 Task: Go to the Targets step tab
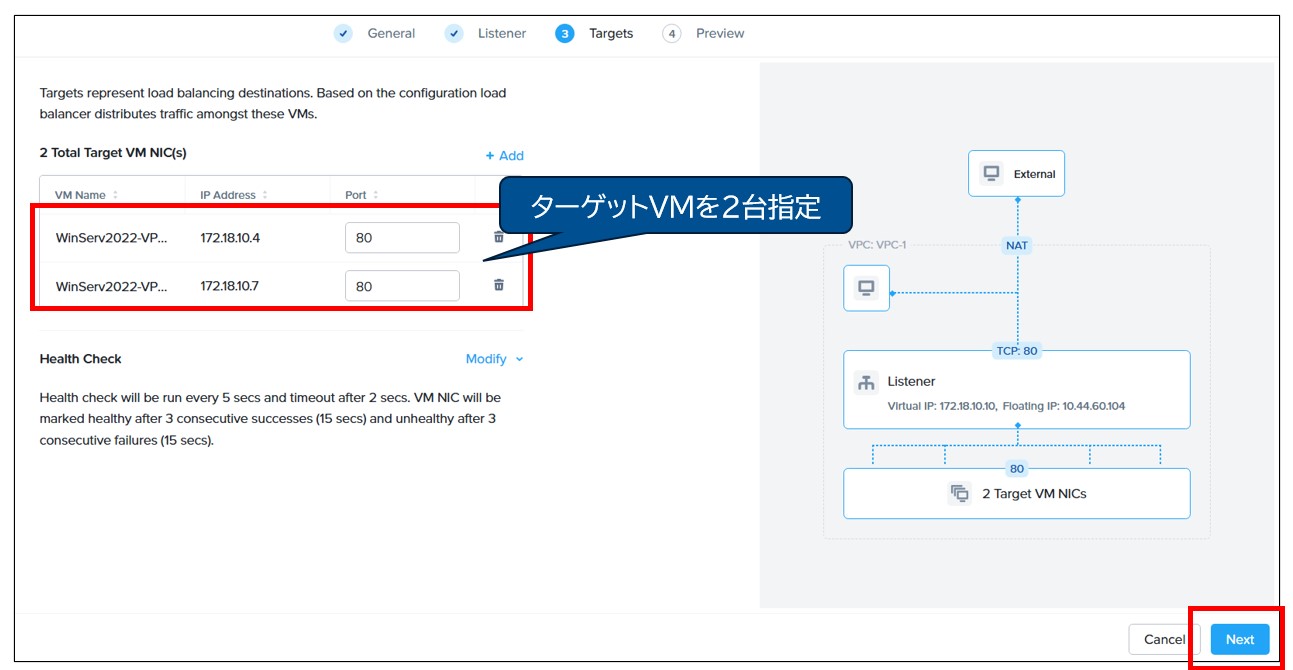609,33
